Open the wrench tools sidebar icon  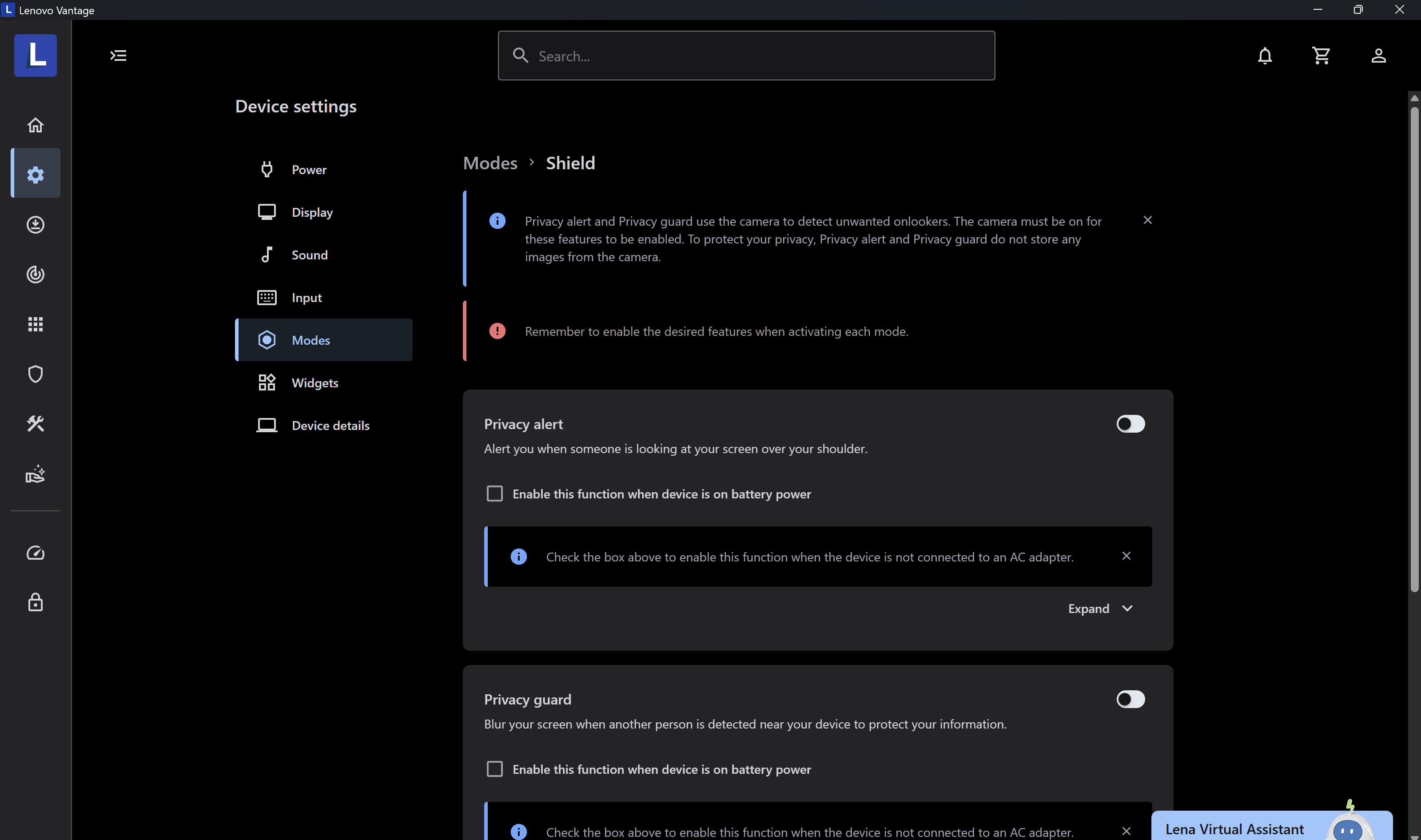(x=35, y=423)
